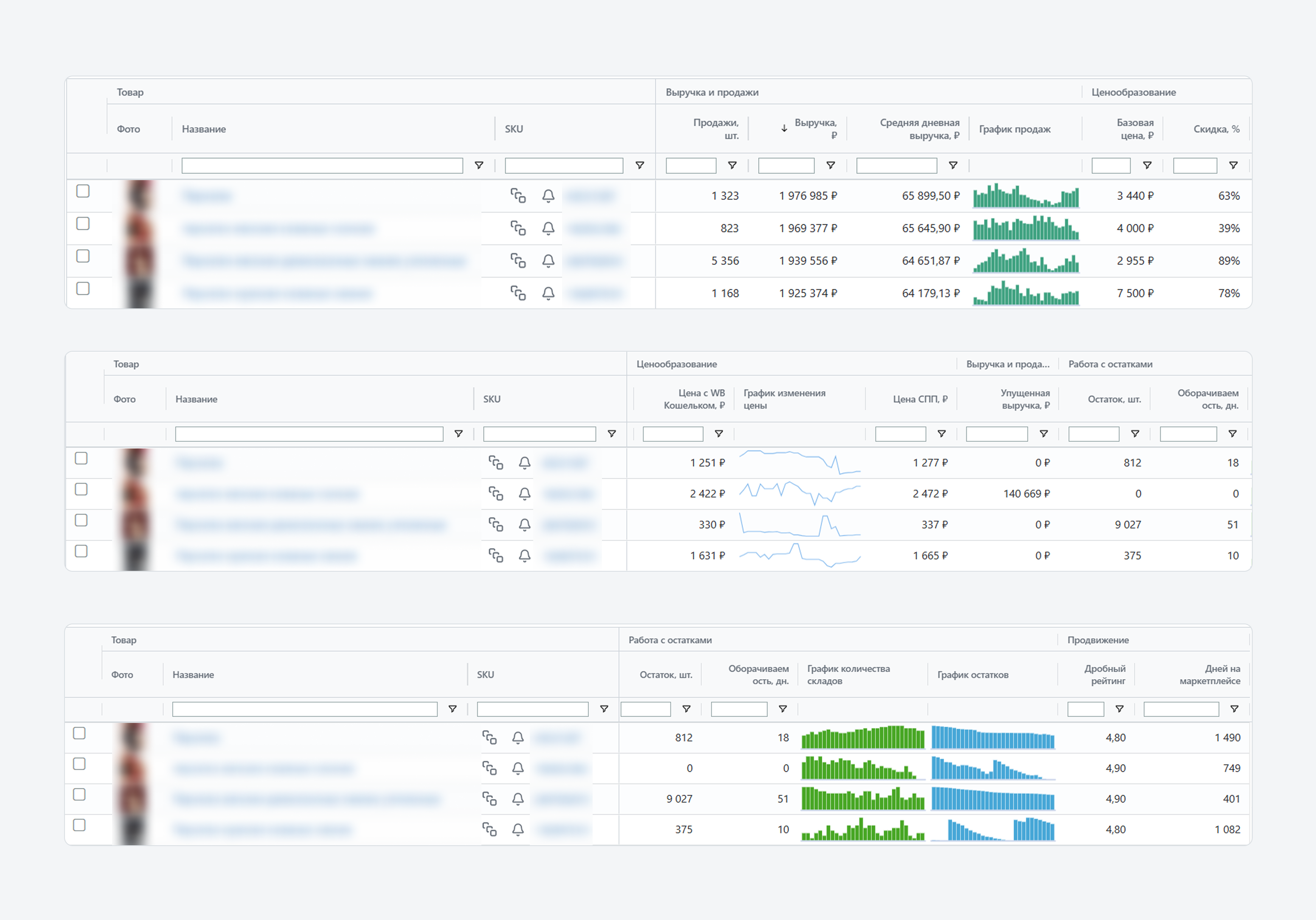Select the checkbox of the row with 1 082 days on marketplace

click(x=80, y=825)
